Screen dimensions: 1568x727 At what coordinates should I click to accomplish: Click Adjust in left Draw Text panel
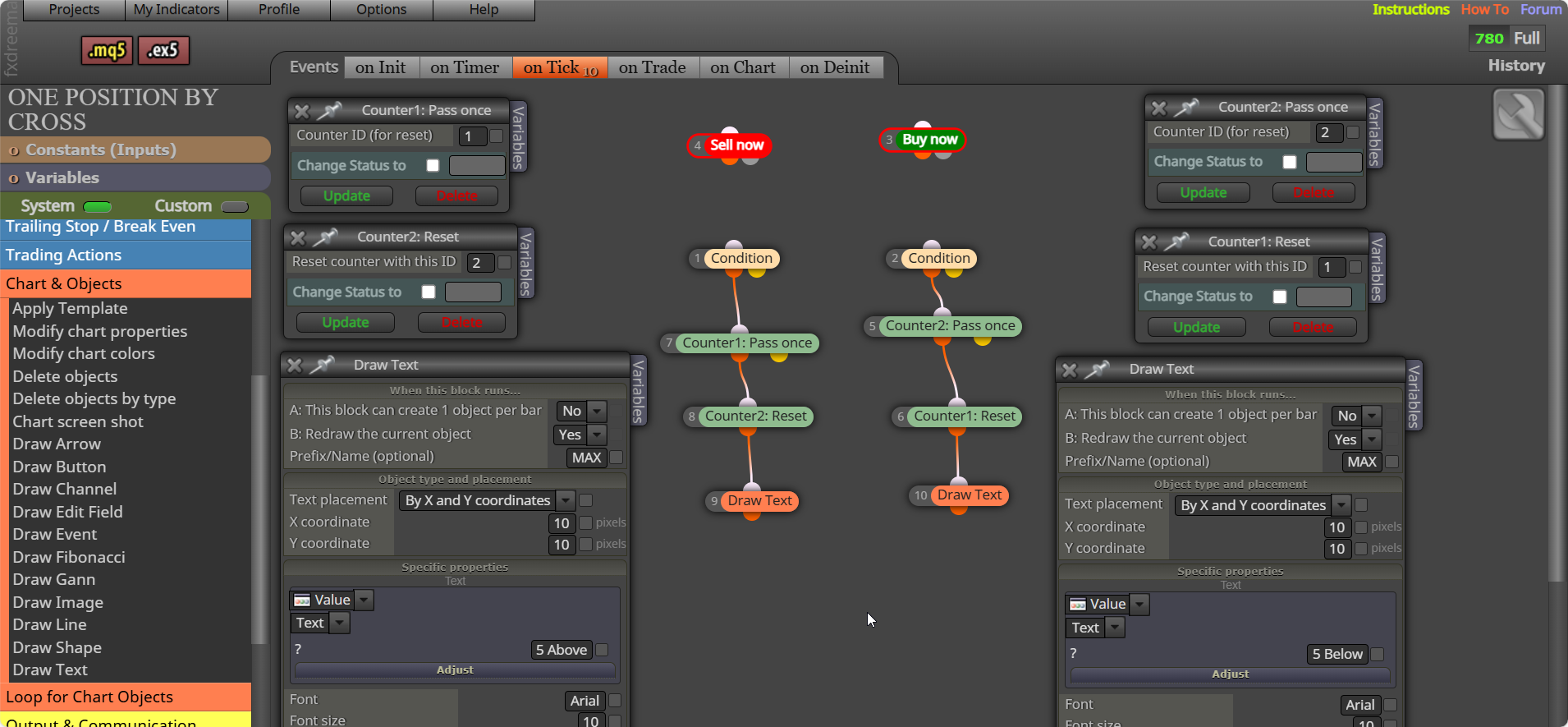tap(455, 670)
